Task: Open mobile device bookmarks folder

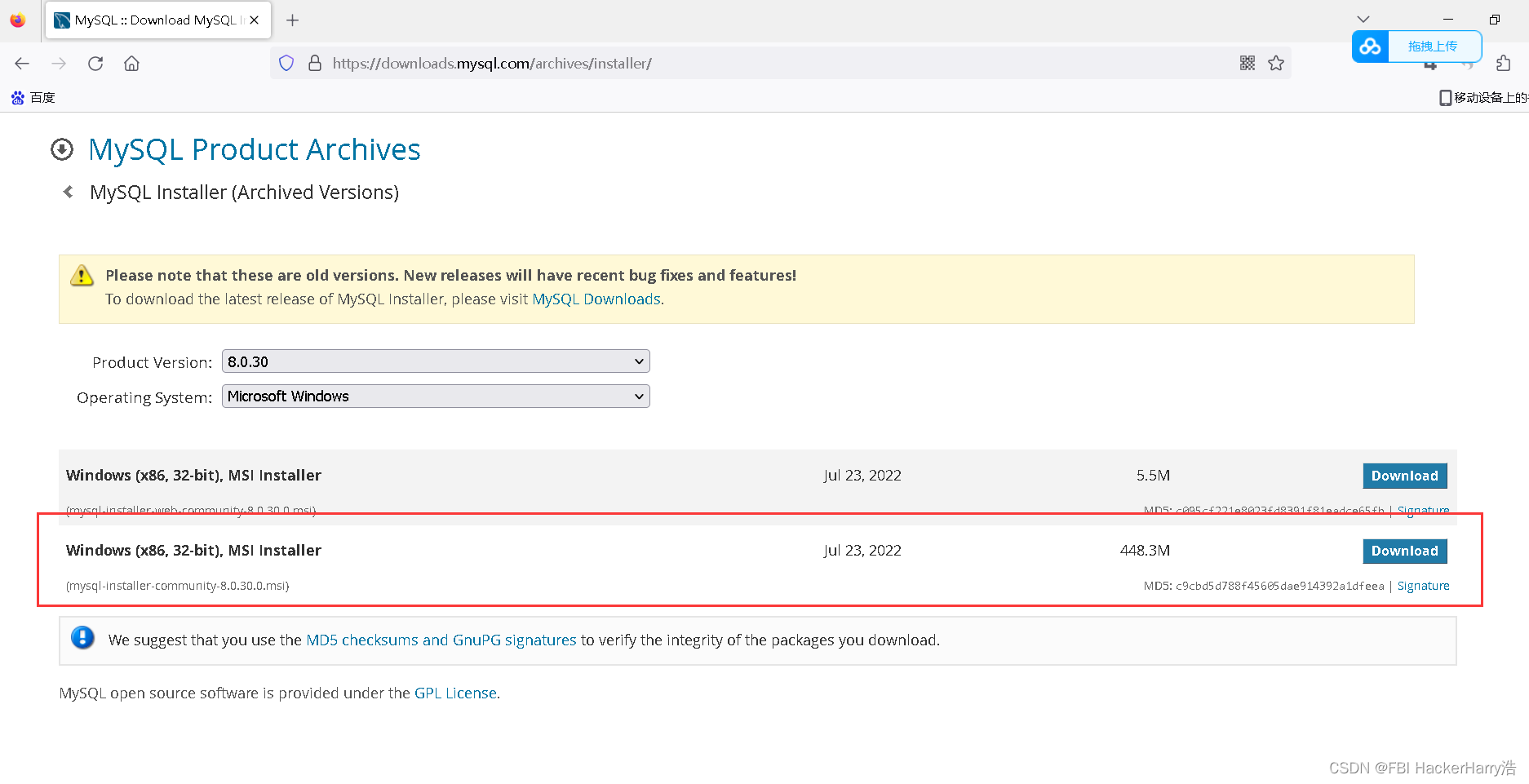Action: click(1482, 98)
